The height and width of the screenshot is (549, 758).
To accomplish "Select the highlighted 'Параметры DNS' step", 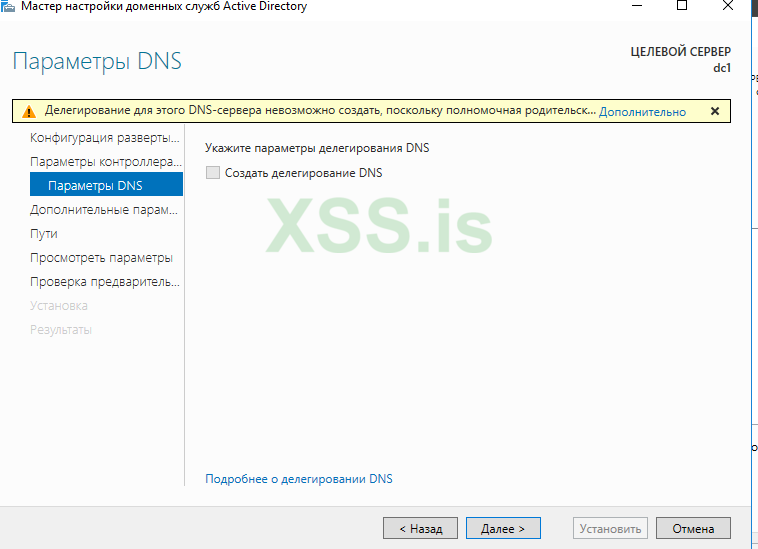I will [x=106, y=184].
